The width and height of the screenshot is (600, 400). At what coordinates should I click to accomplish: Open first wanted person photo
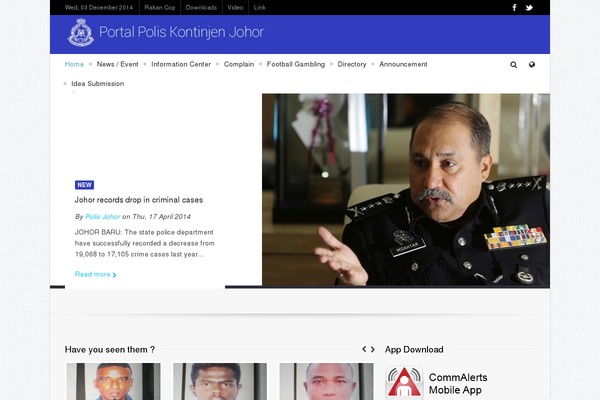pos(114,382)
